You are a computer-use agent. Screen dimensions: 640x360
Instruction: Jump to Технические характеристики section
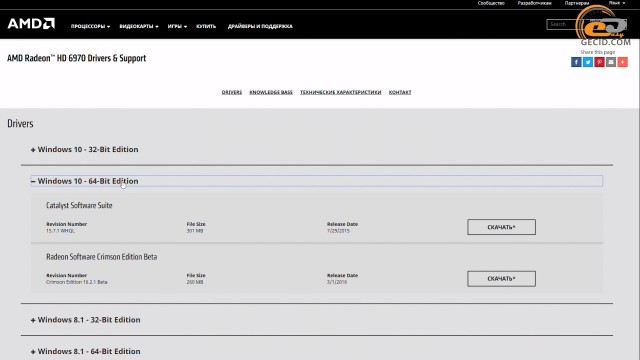340,92
